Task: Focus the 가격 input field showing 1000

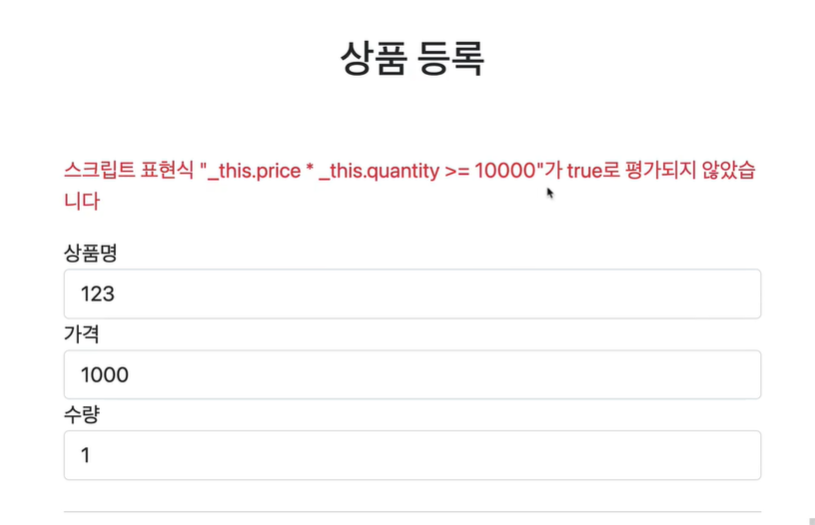Action: [412, 374]
